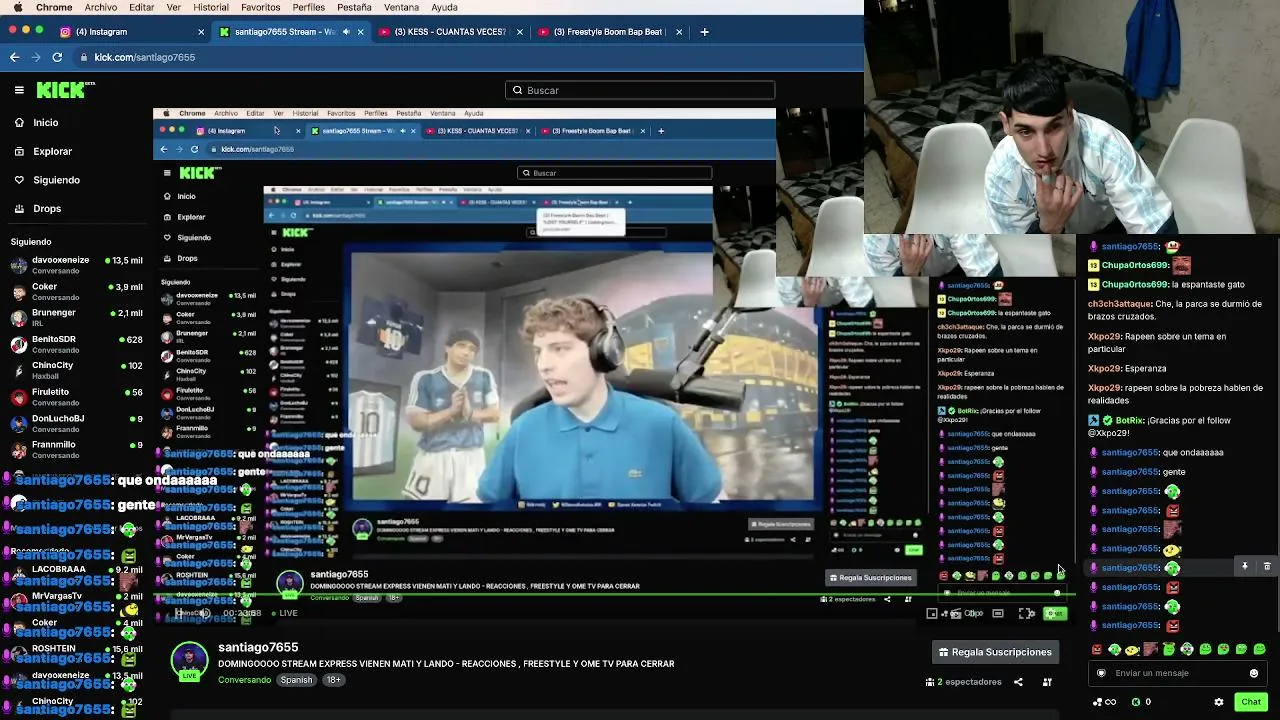
Task: Switch to Freestyle Boom Bap Beat tab
Action: [608, 32]
